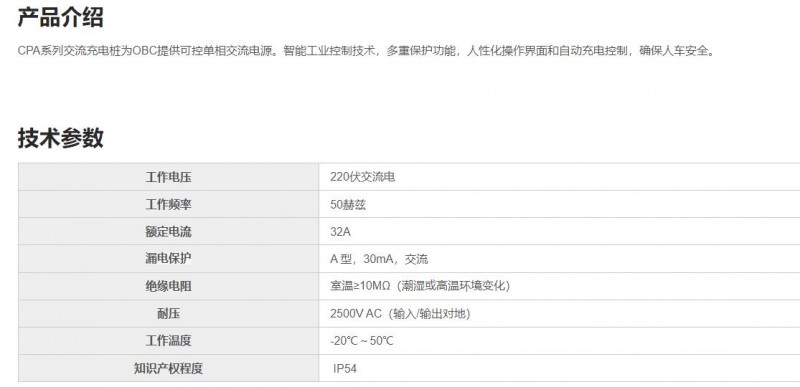Click the 确保人车安全 text in description
Screen dimensions: 800x387
pyautogui.click(x=673, y=51)
